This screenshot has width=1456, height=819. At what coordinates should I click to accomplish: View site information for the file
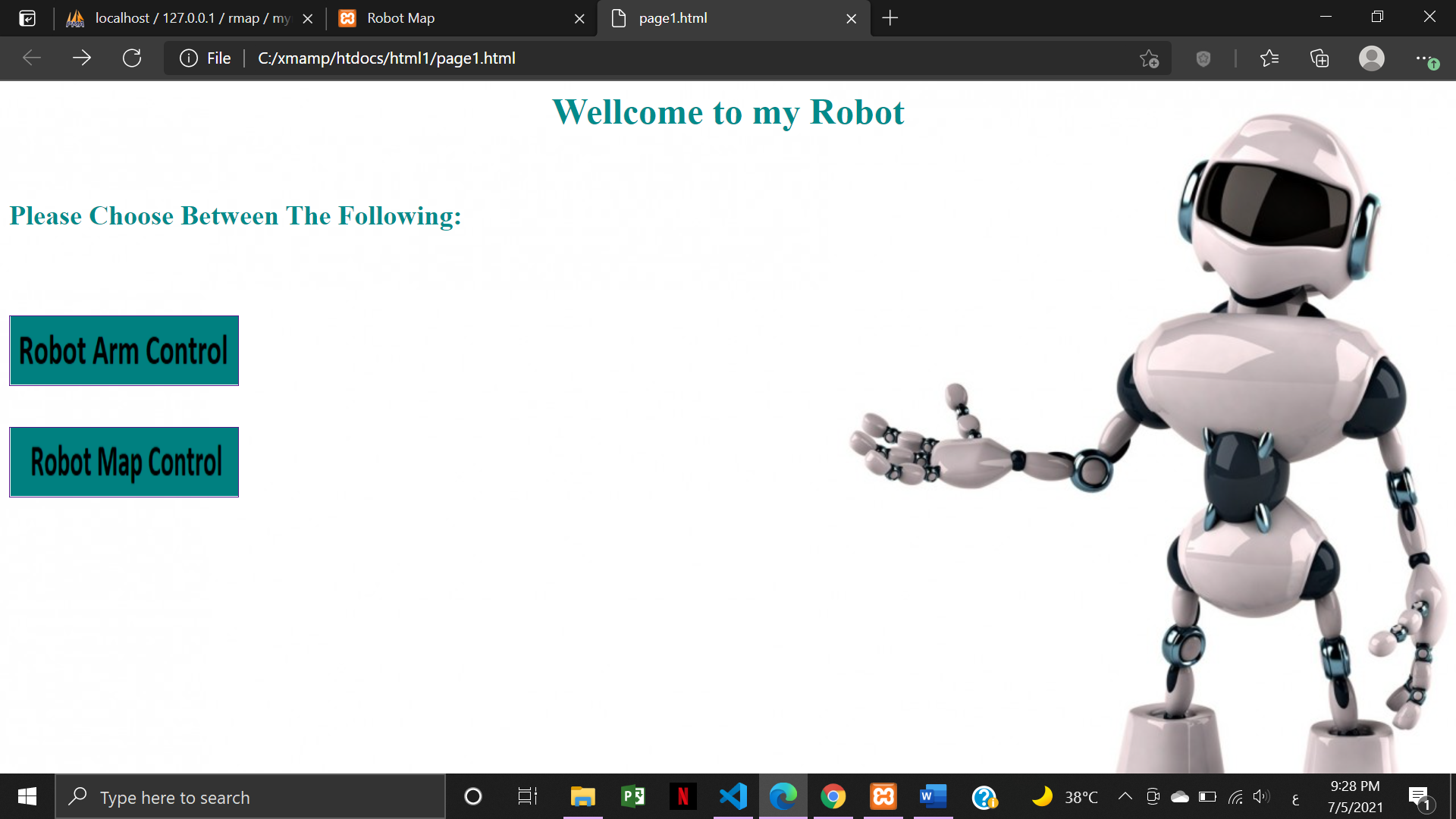205,58
